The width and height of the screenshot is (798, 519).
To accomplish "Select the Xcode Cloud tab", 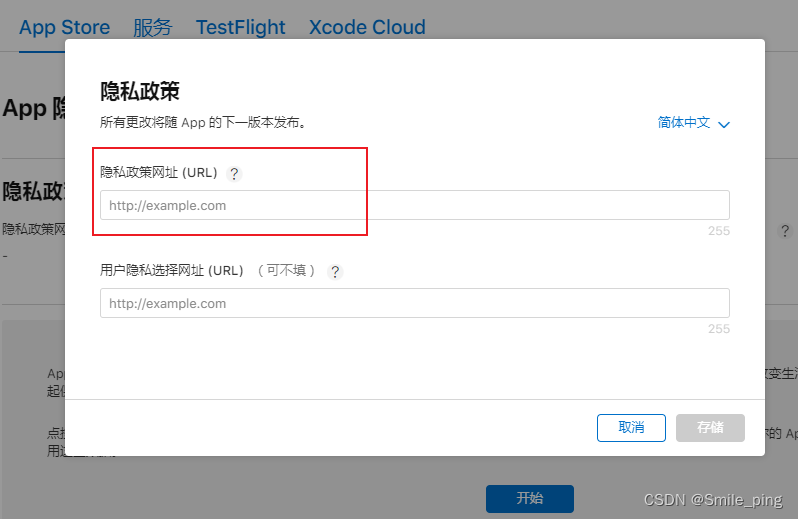I will pos(367,27).
